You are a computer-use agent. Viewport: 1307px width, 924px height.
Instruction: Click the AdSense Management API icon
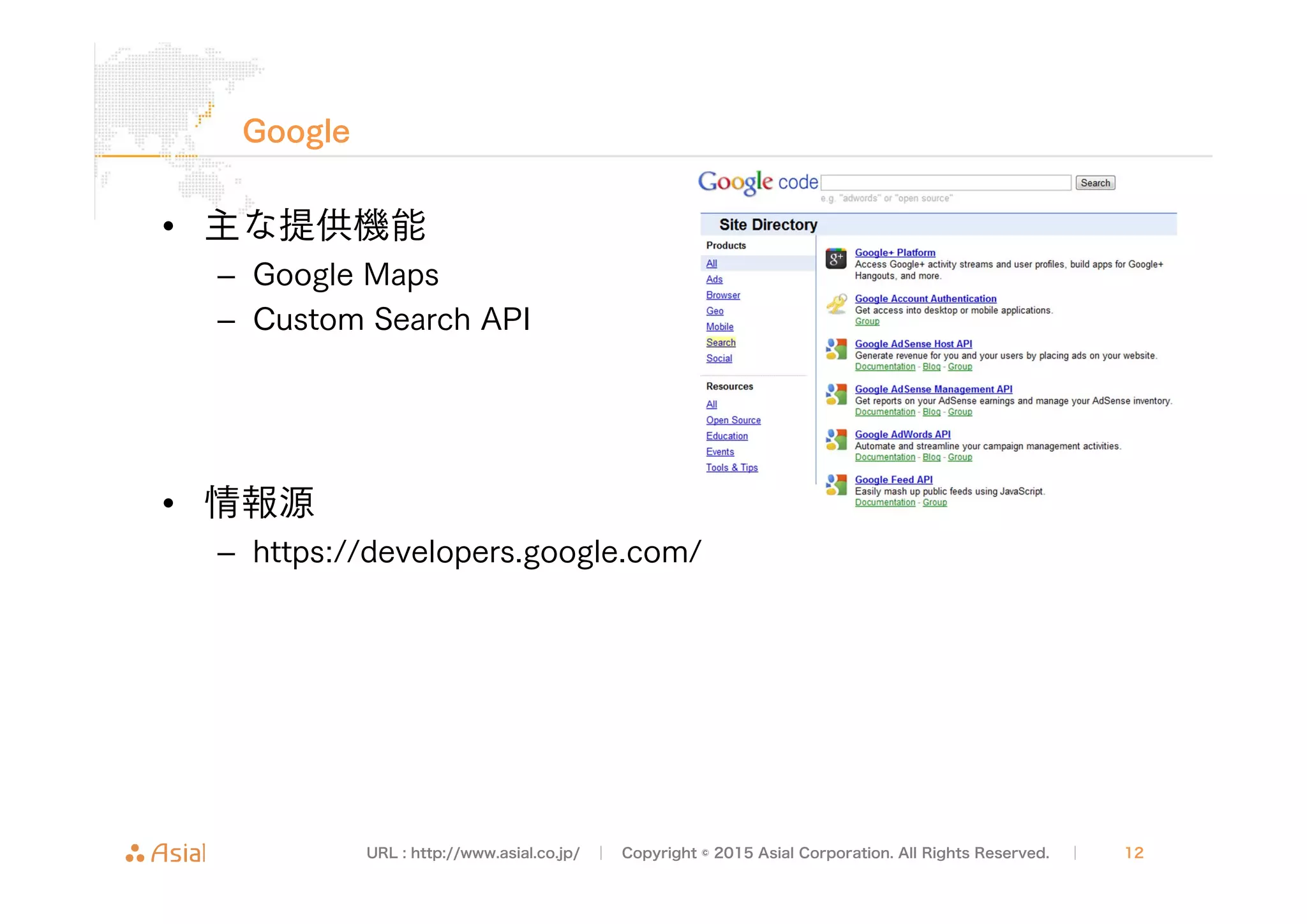(x=836, y=394)
